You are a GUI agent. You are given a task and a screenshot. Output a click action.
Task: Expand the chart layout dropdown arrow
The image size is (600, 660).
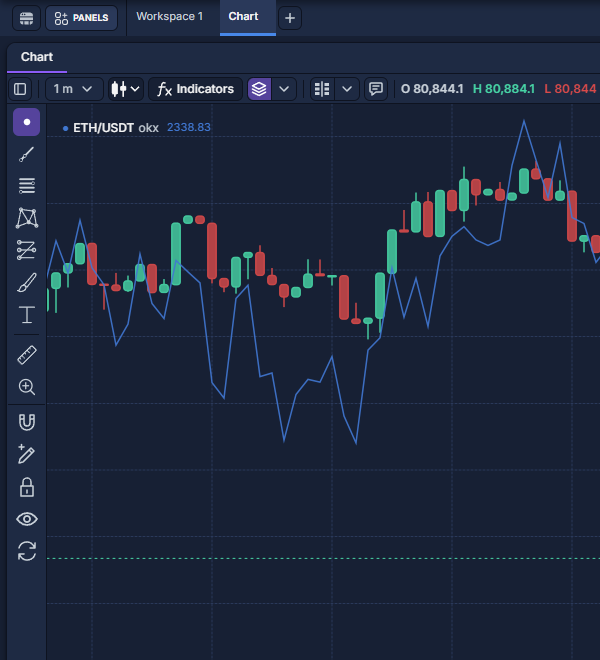click(347, 89)
